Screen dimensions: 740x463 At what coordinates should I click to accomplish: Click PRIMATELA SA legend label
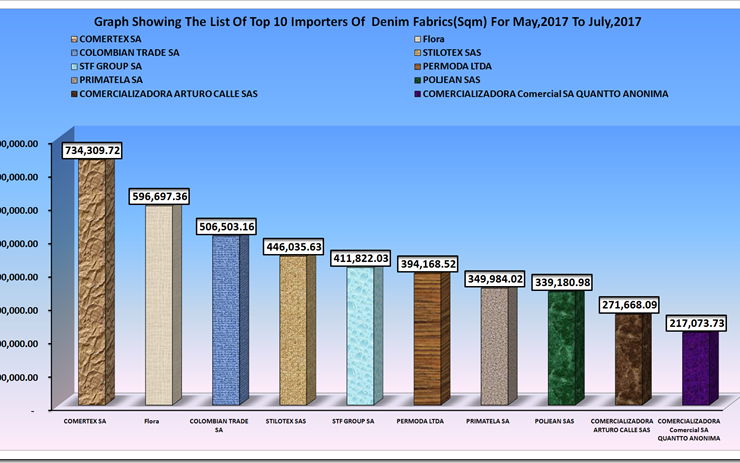(111, 80)
